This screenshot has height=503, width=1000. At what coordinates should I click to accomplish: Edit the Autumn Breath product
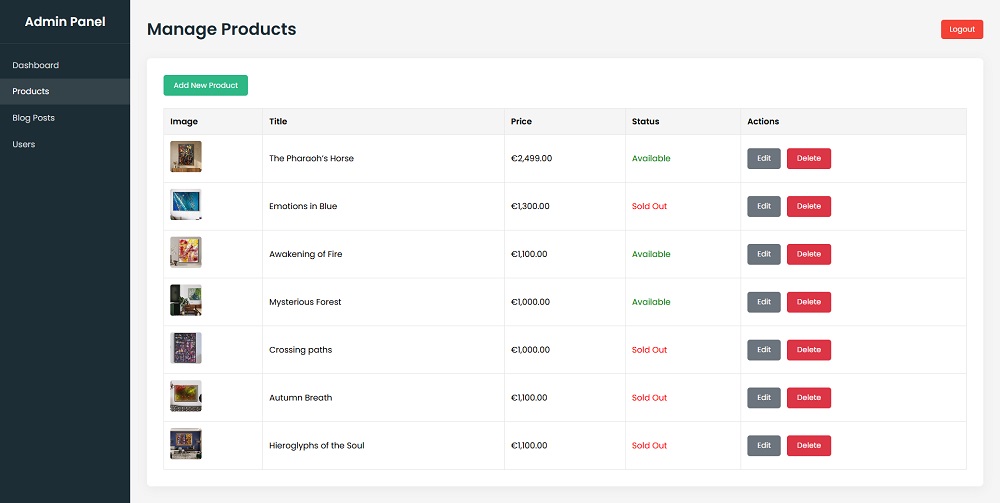point(763,398)
